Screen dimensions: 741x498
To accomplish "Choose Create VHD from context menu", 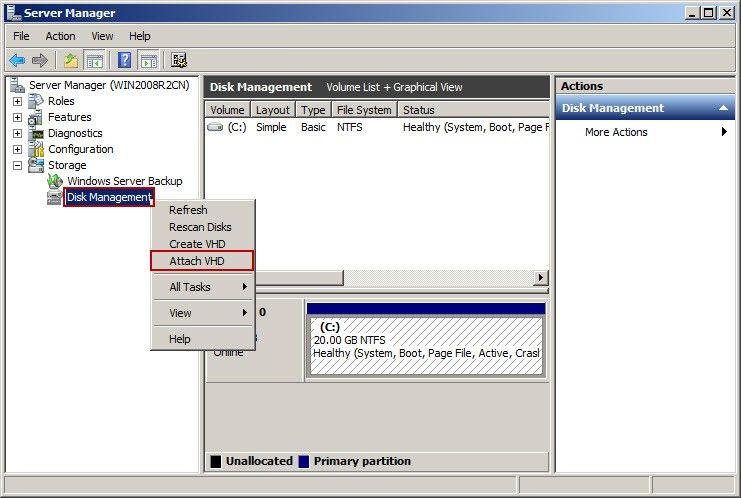I will click(203, 244).
